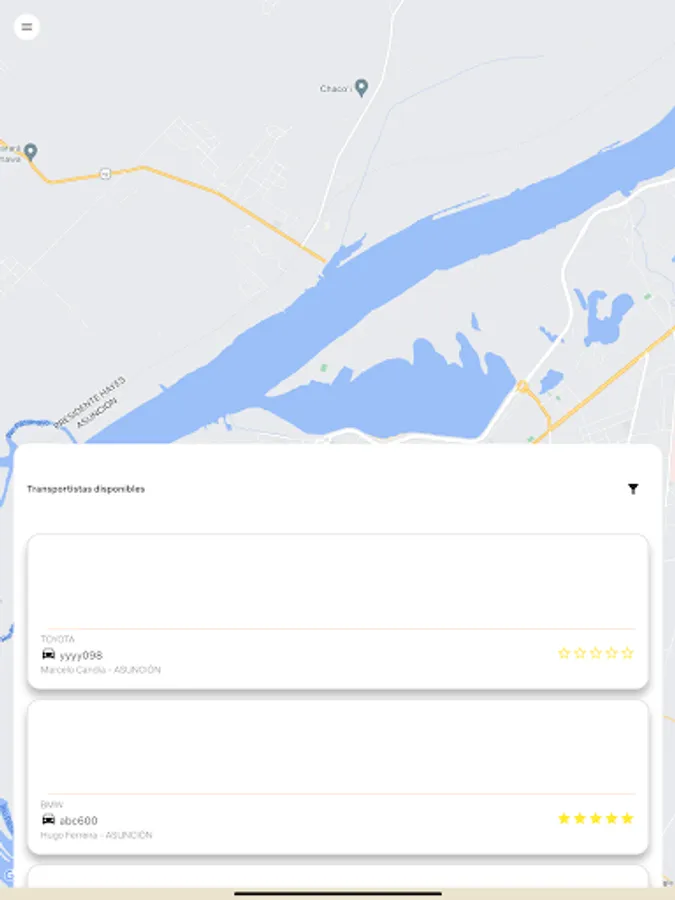Screen dimensions: 675x900
Task: Click fifth filled star on BMW card
Action: coord(627,818)
